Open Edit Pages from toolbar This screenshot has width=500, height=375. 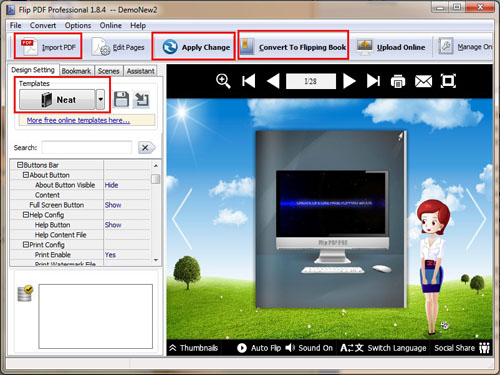click(x=118, y=47)
